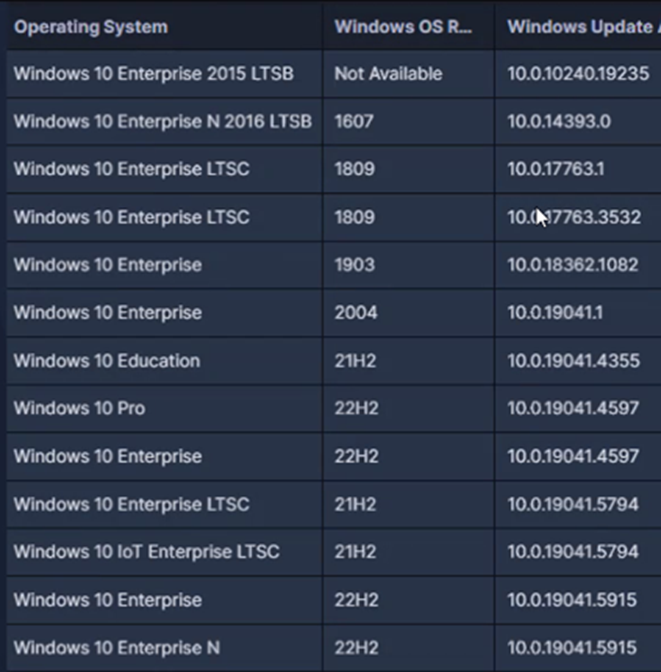The width and height of the screenshot is (661, 672).
Task: Select the Windows 10 Enterprise 2015 LTSB cell
Action: point(153,74)
